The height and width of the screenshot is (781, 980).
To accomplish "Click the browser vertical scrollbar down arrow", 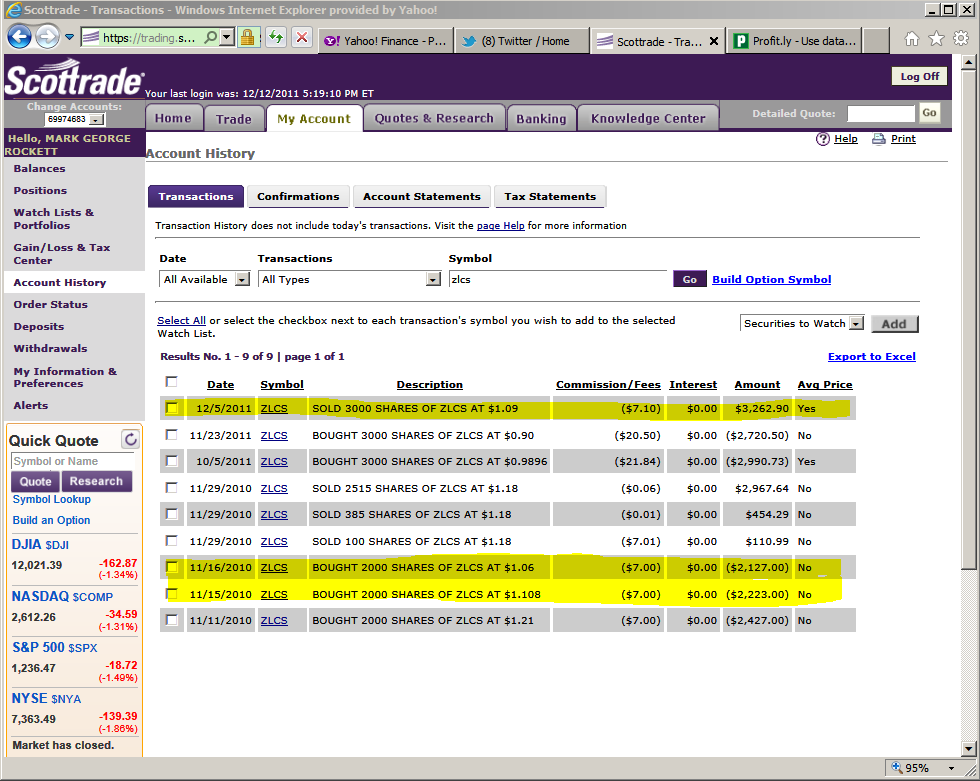I will [968, 747].
